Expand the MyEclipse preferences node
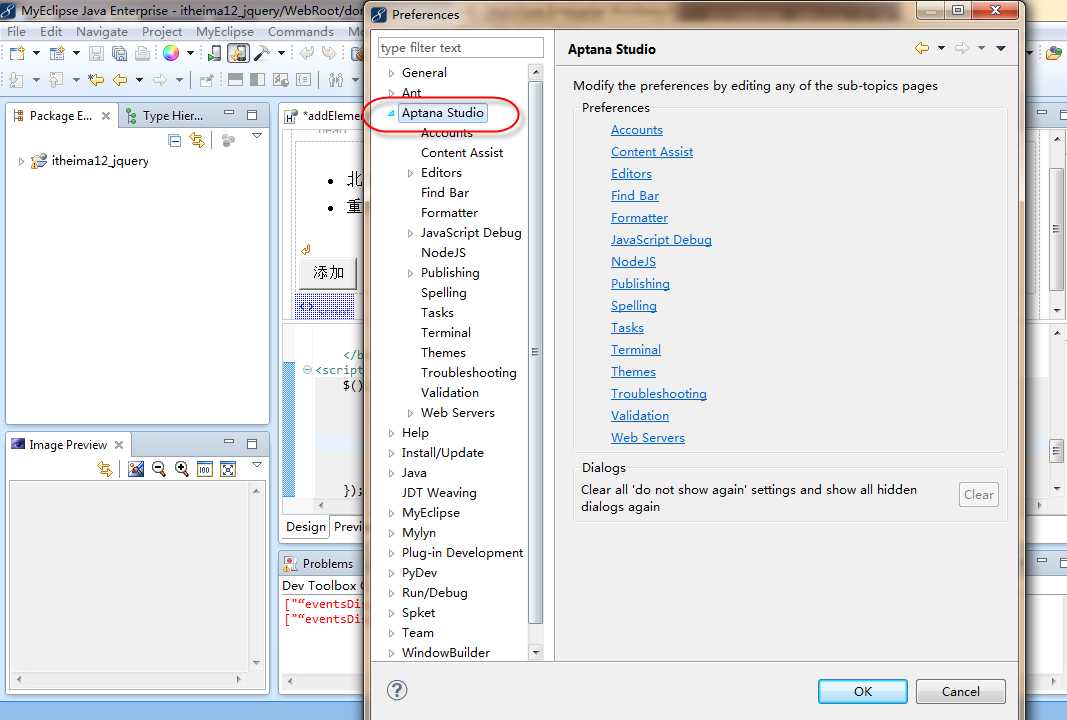Screen dimensions: 1067x720 coord(391,513)
